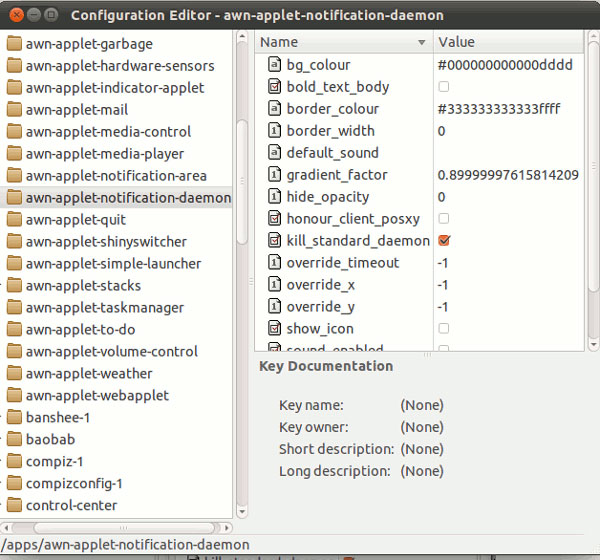Click the folder tree vertical scrollbar
The image size is (600, 560).
point(241,180)
